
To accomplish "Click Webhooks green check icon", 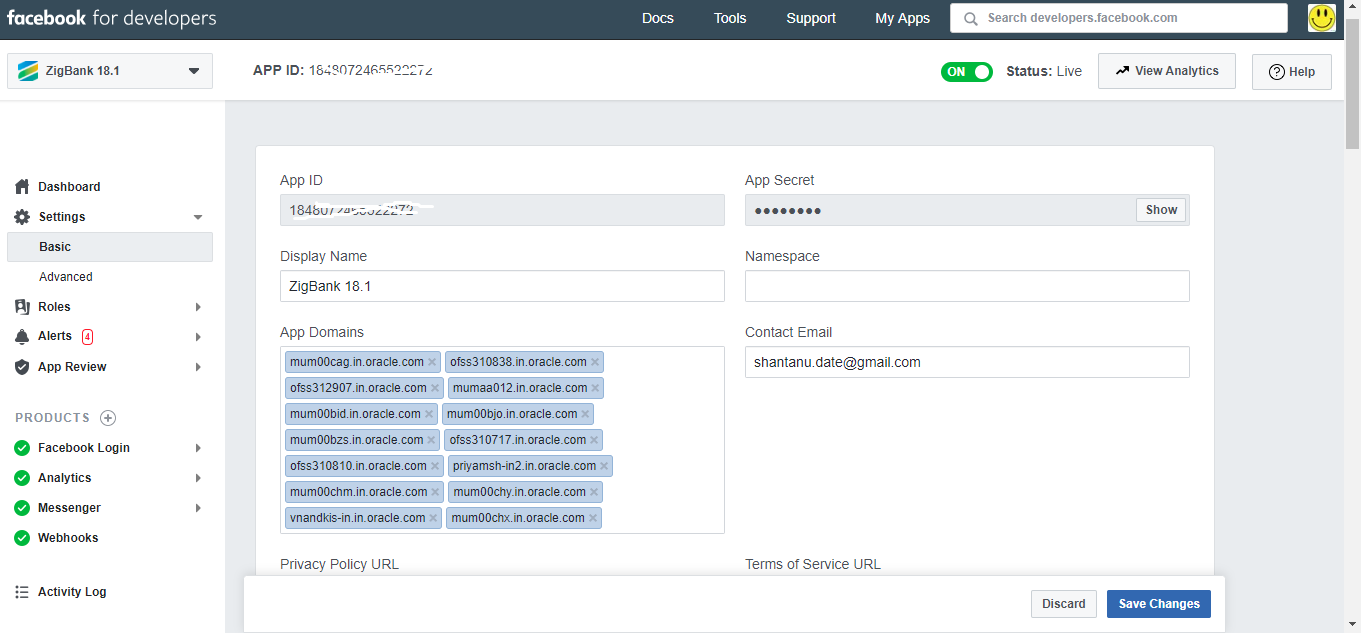I will [x=22, y=538].
